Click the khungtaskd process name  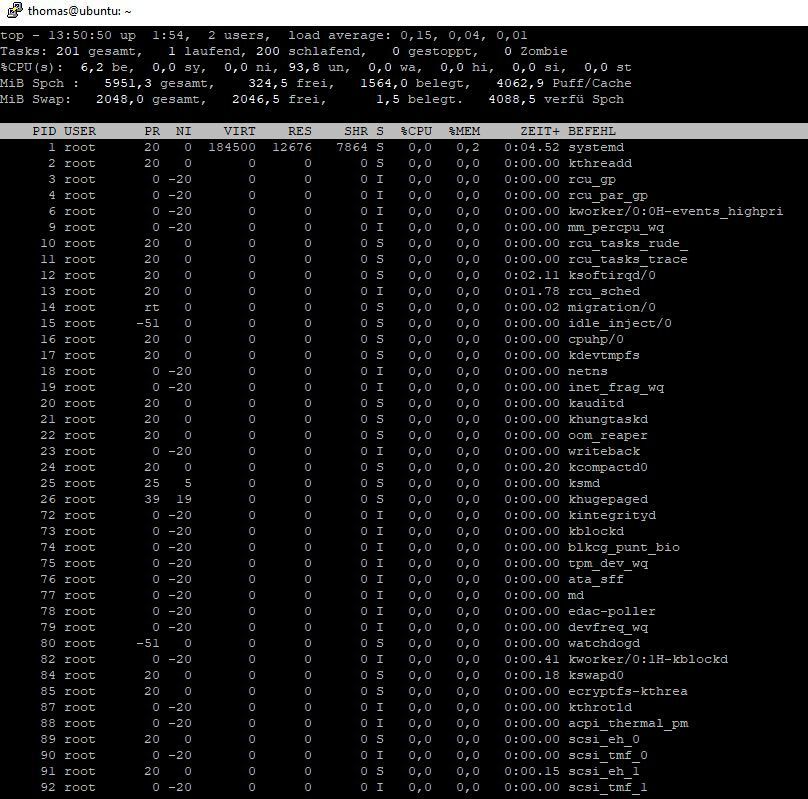(x=608, y=419)
